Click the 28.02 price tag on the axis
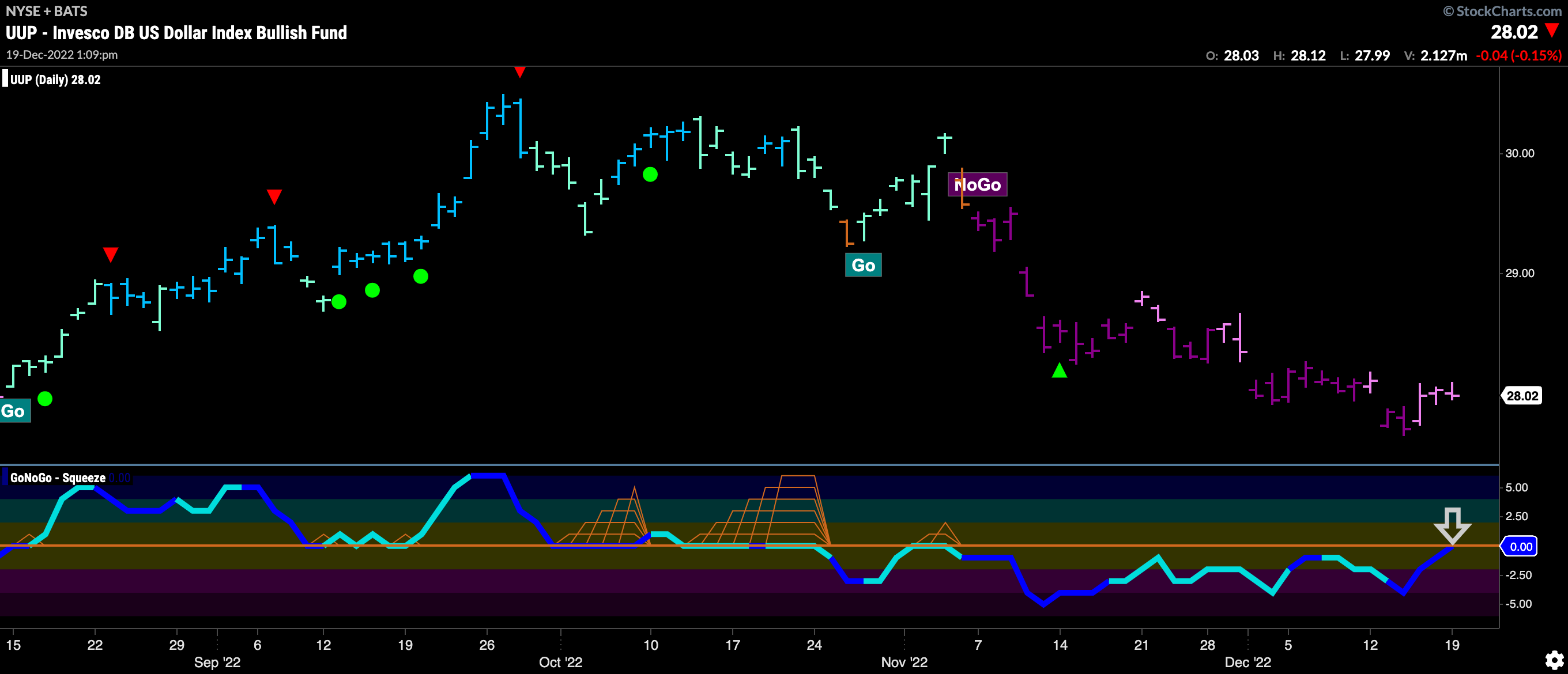The height and width of the screenshot is (674, 1568). pyautogui.click(x=1522, y=396)
